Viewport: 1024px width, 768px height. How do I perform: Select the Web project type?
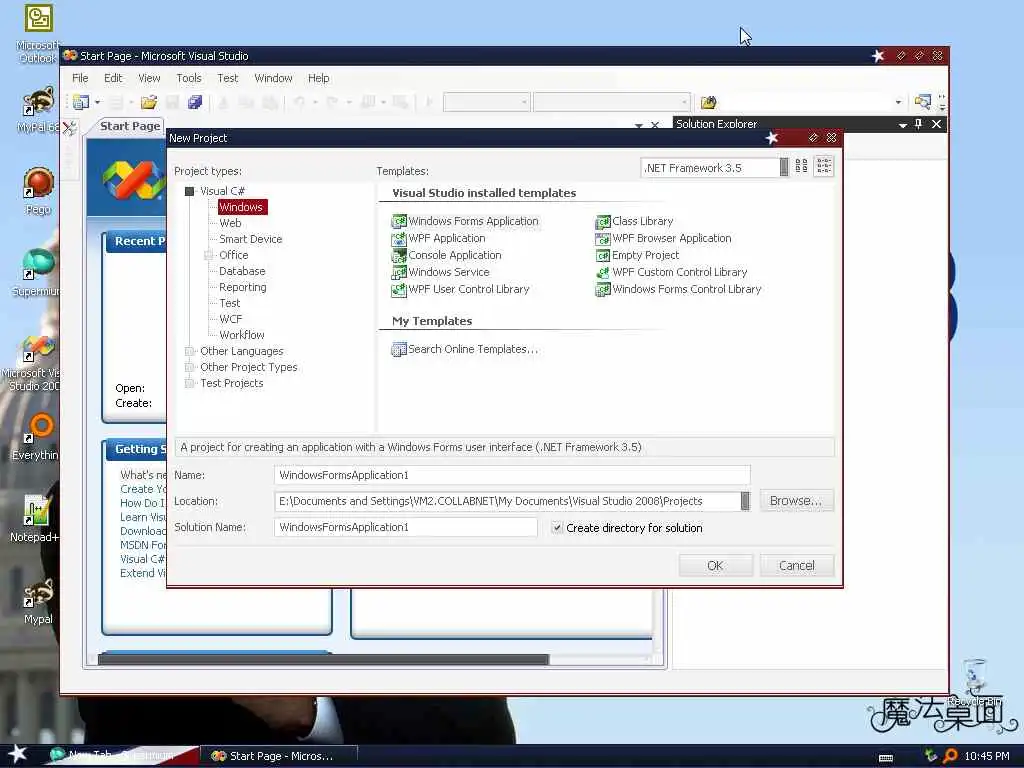(230, 223)
